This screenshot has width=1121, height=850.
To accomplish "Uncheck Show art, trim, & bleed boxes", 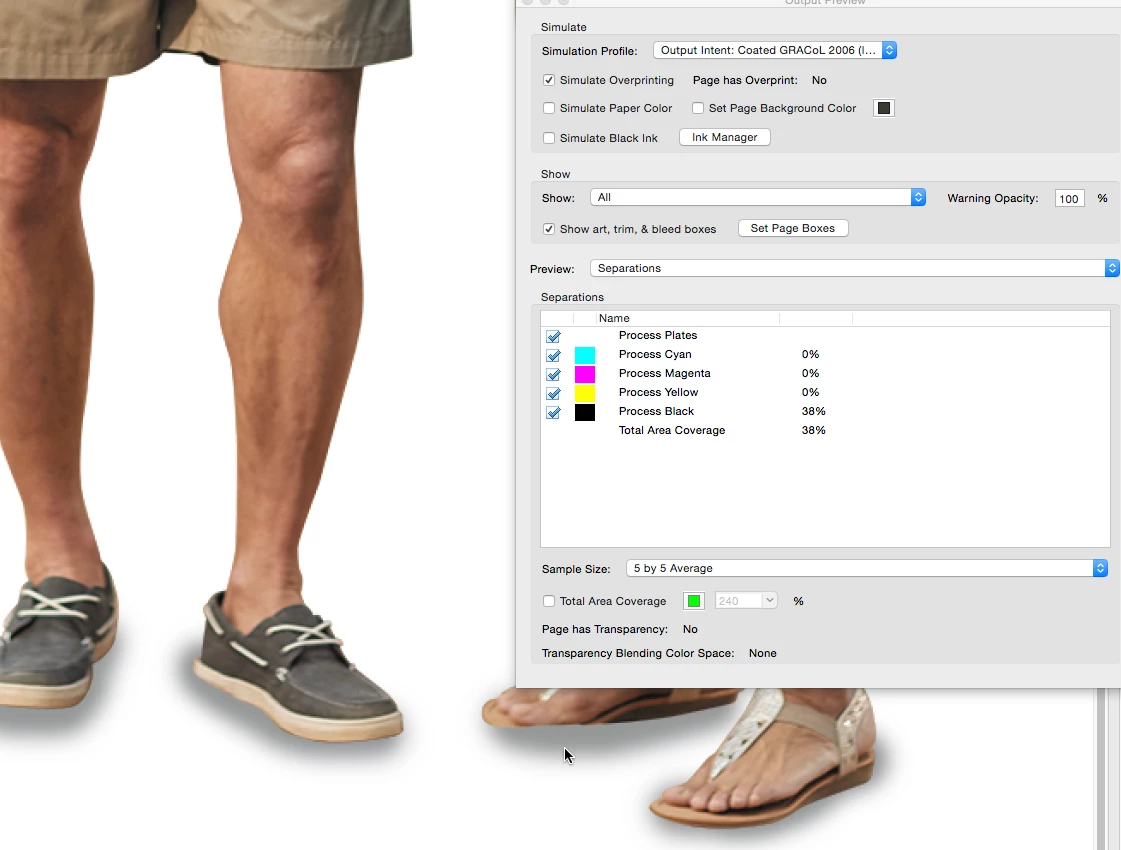I will click(549, 229).
